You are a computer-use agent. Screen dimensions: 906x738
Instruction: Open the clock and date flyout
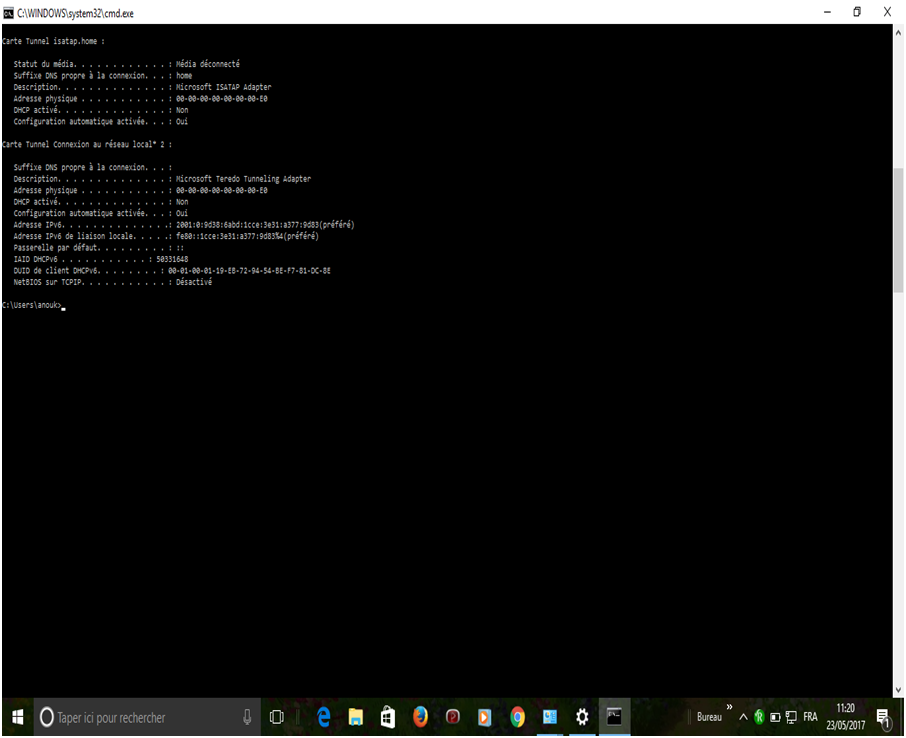tap(846, 717)
